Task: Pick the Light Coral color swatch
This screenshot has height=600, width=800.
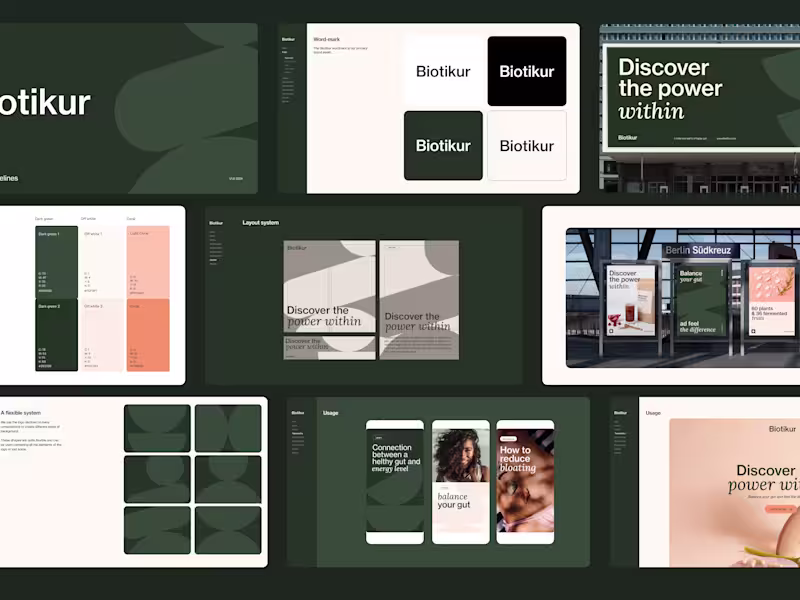Action: (x=148, y=262)
